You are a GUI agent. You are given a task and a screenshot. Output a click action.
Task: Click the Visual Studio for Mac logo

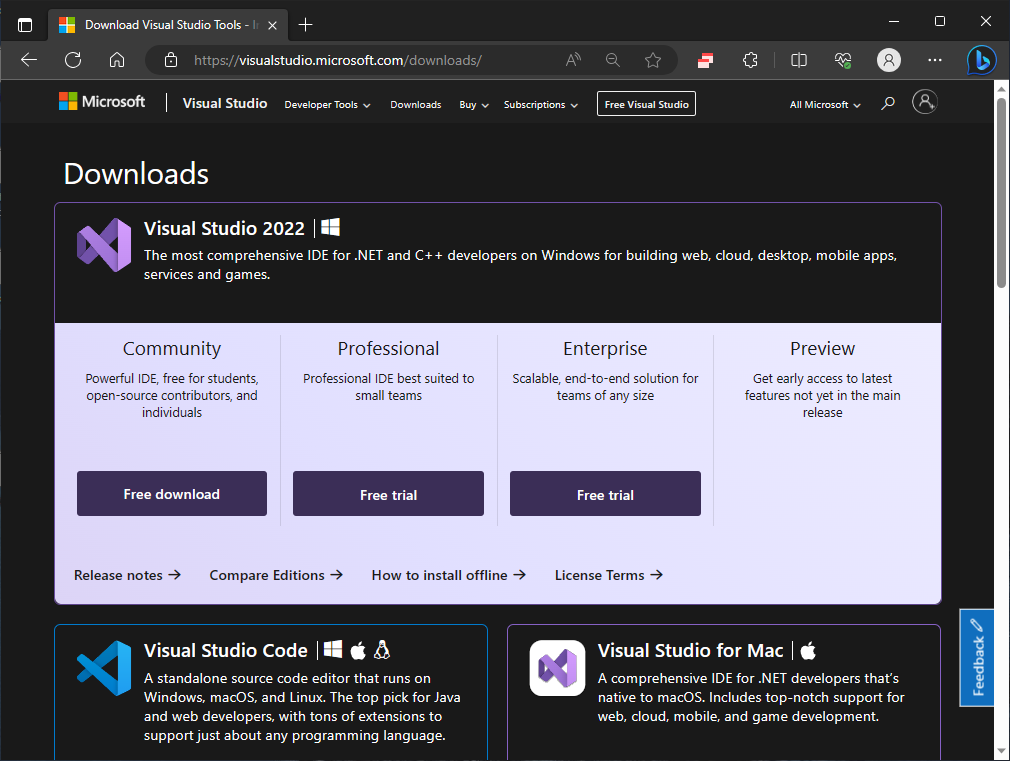coord(557,668)
